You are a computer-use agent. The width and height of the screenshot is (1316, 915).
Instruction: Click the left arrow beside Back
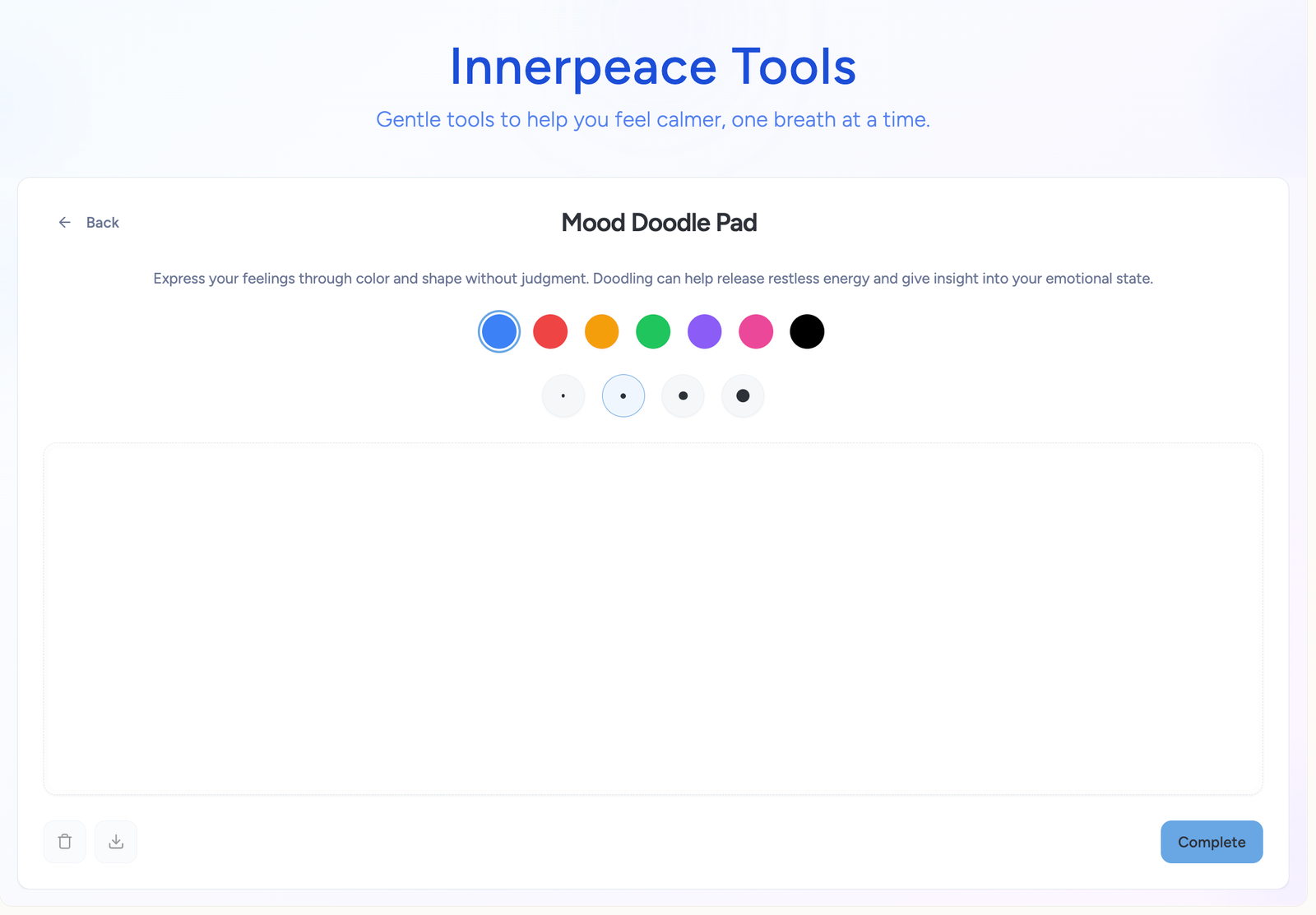pos(65,222)
